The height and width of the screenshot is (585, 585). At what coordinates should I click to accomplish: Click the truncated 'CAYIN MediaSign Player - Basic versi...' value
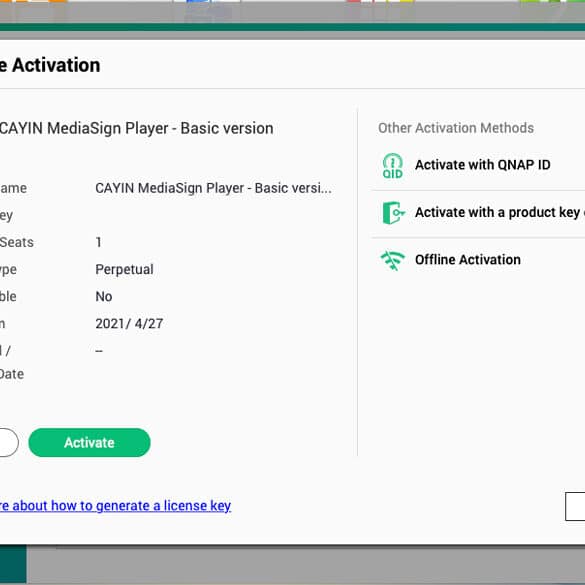coord(213,188)
